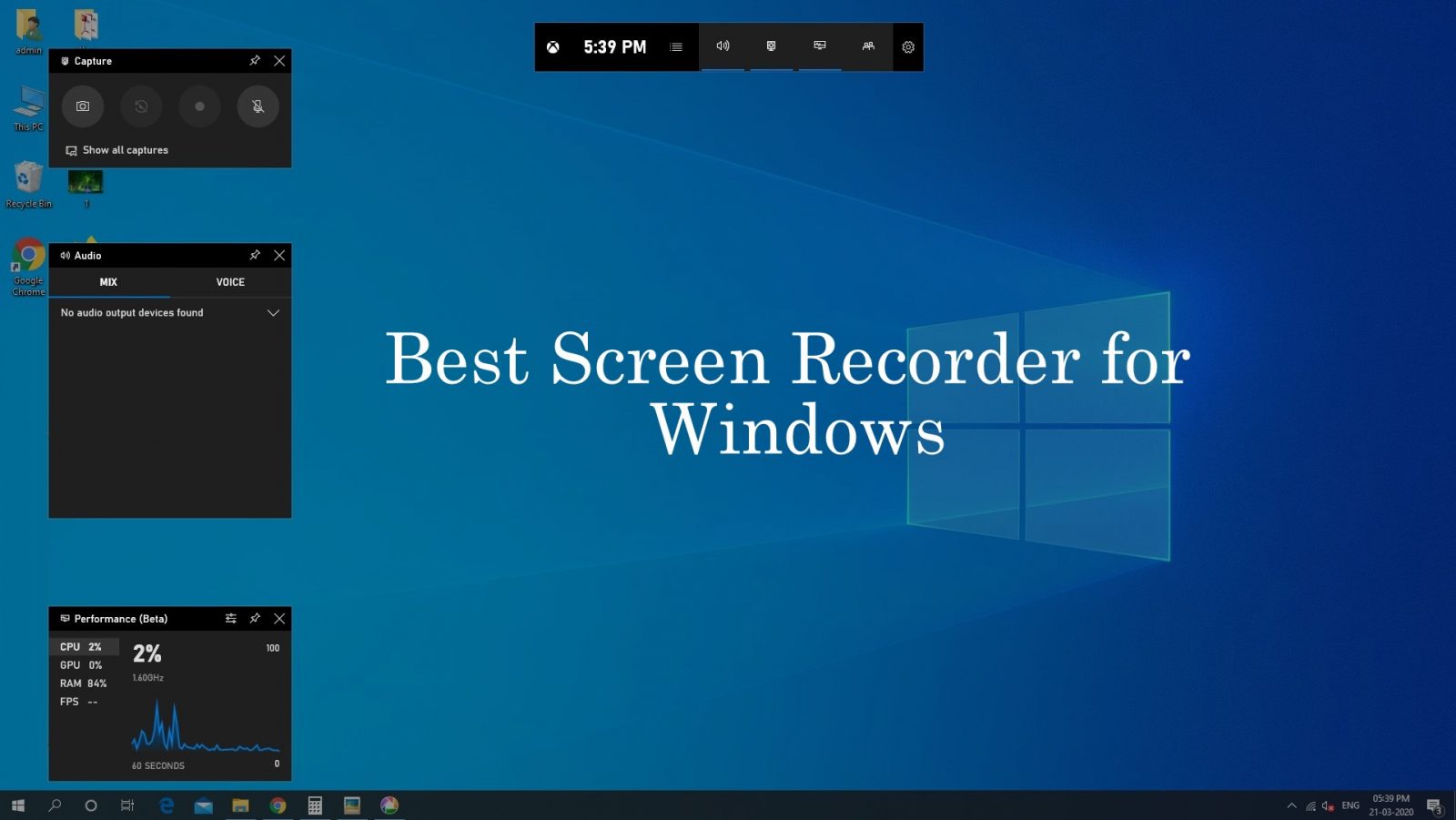Open Show all captures
Screen dimensions: 1456x820
coord(116,150)
